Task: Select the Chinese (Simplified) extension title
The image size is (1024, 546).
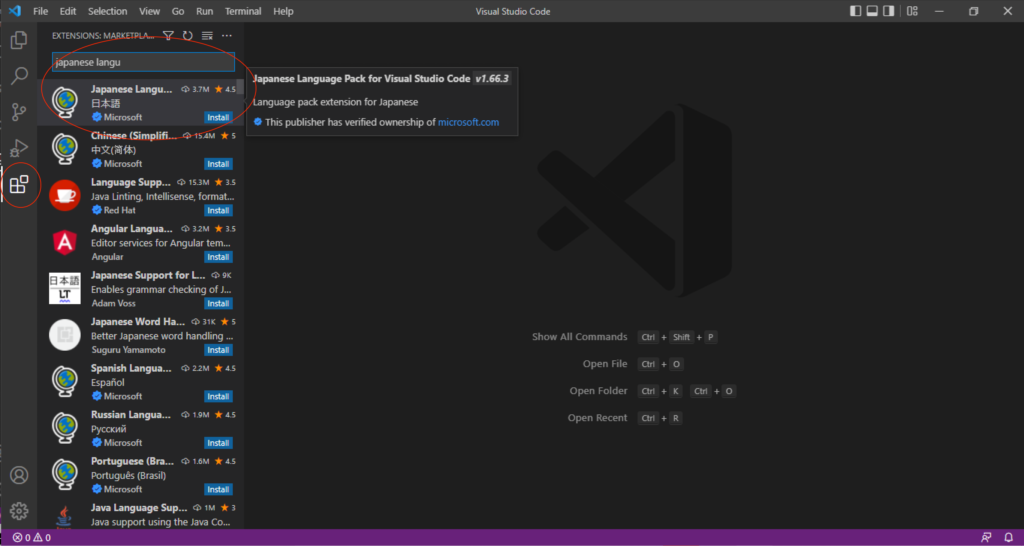Action: pyautogui.click(x=134, y=136)
